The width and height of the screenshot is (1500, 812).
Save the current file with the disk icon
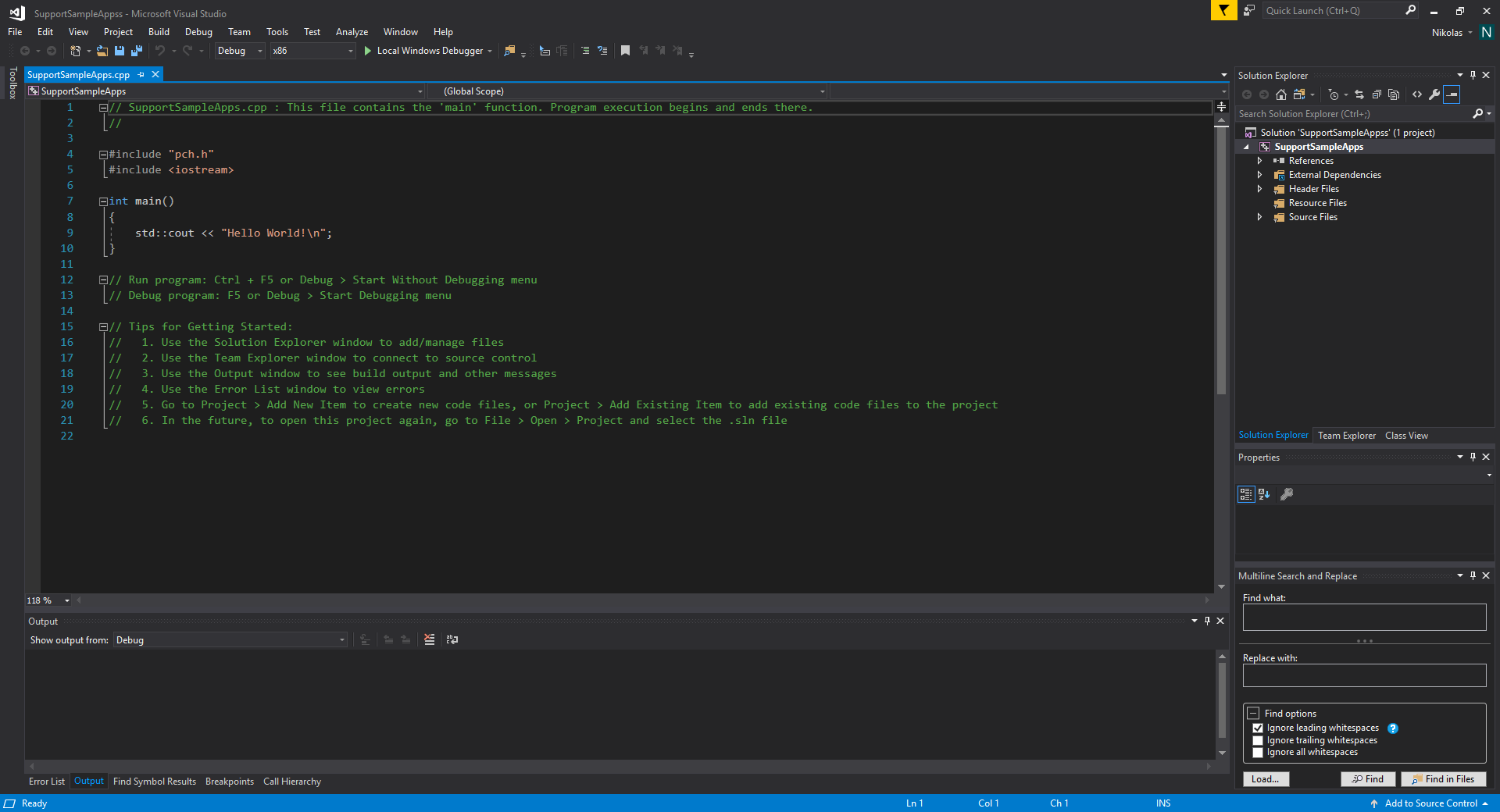click(120, 51)
